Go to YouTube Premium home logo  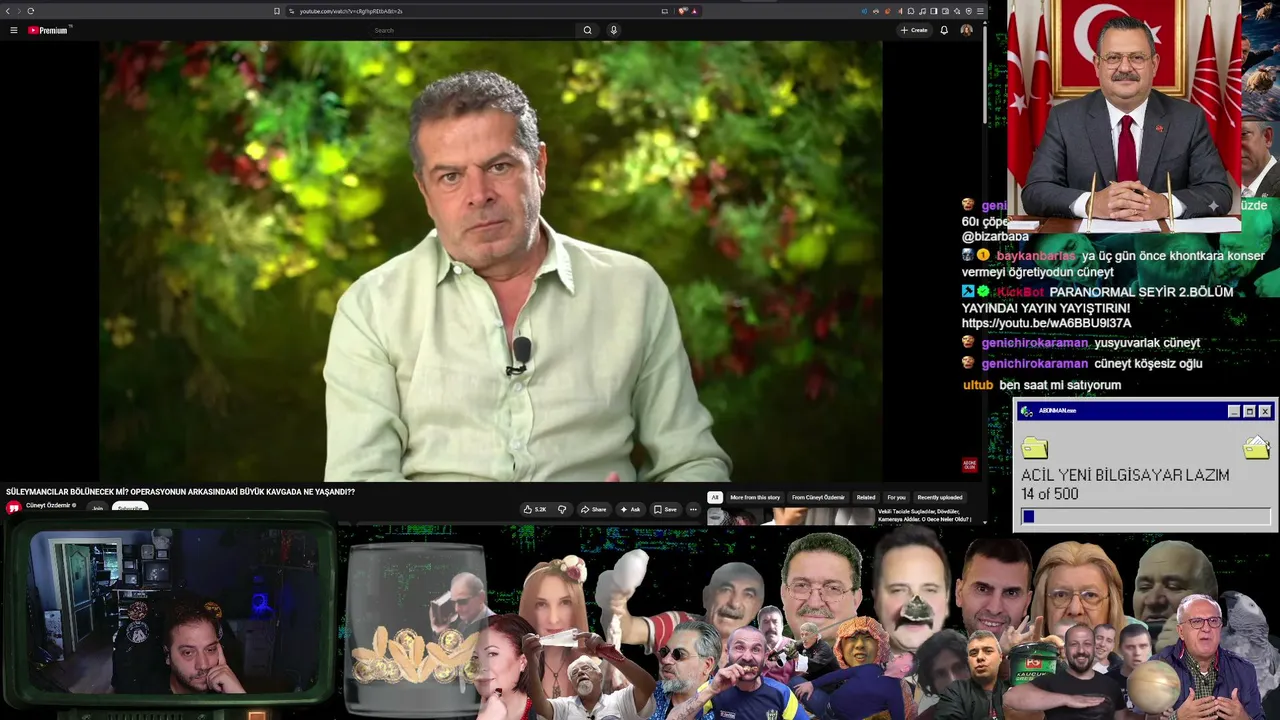pyautogui.click(x=48, y=30)
